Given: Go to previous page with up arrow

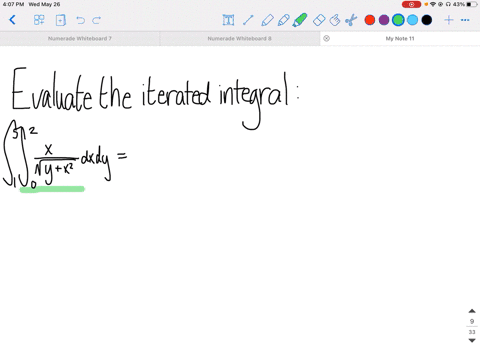Looking at the screenshot, I should 472,311.
